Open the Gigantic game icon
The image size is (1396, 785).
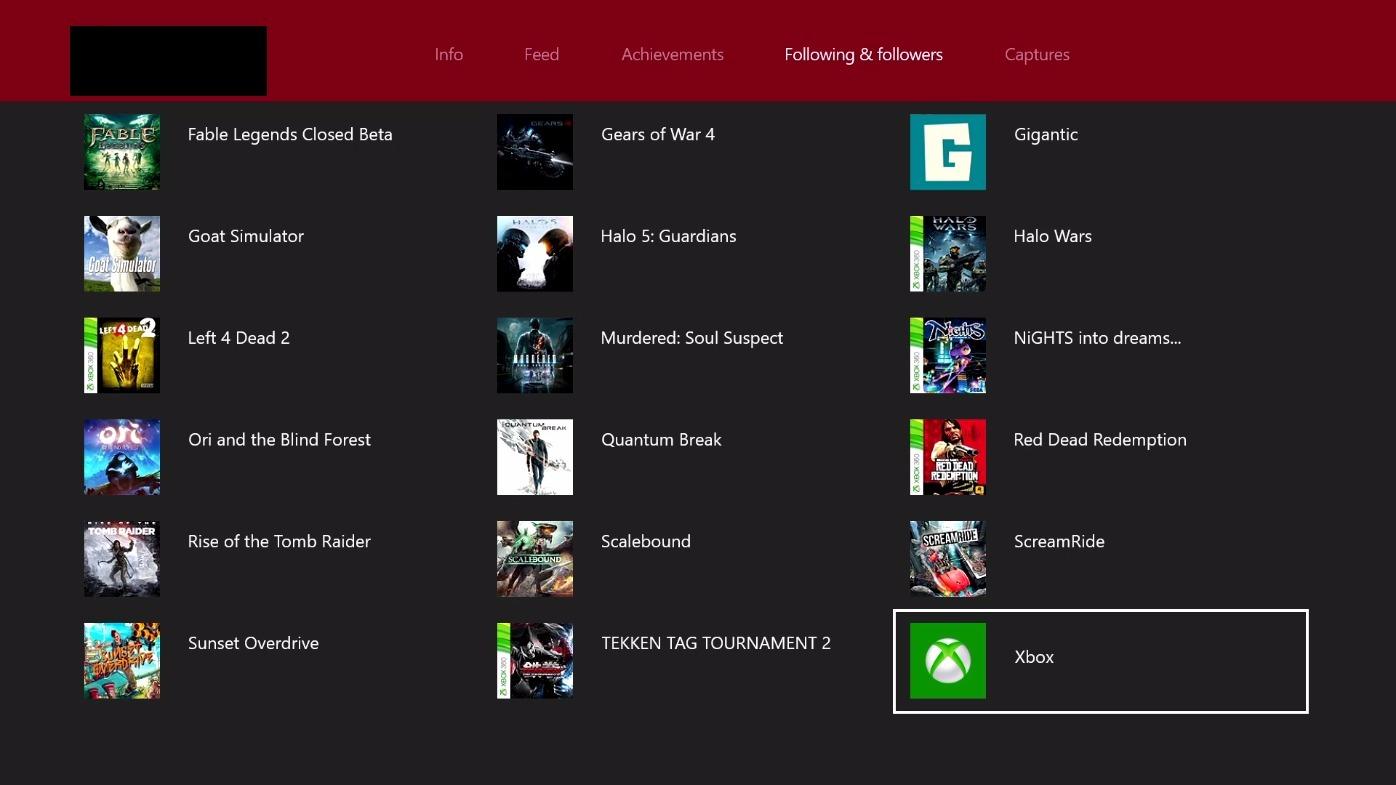tap(947, 152)
